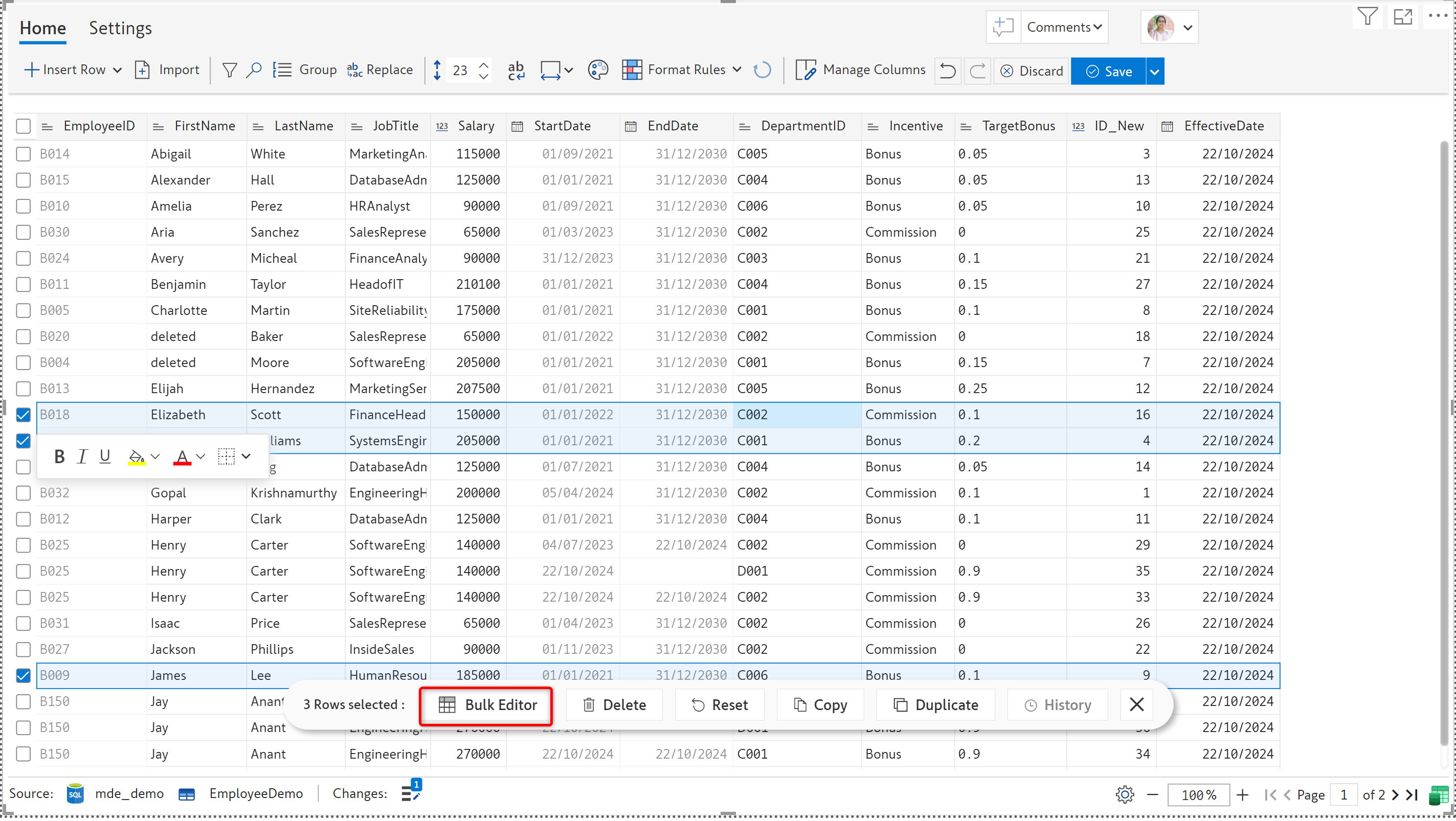Click the search magnifier icon
The height and width of the screenshot is (821, 1456).
point(254,70)
